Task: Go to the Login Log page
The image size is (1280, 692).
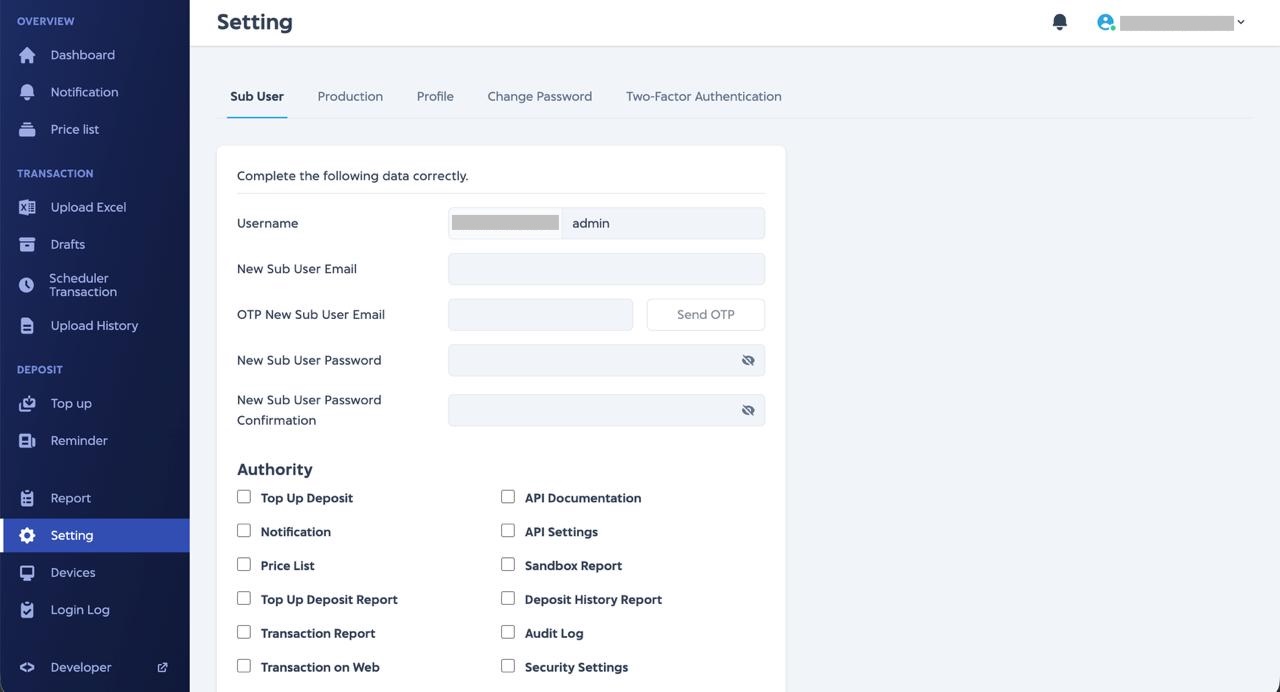Action: pyautogui.click(x=80, y=609)
